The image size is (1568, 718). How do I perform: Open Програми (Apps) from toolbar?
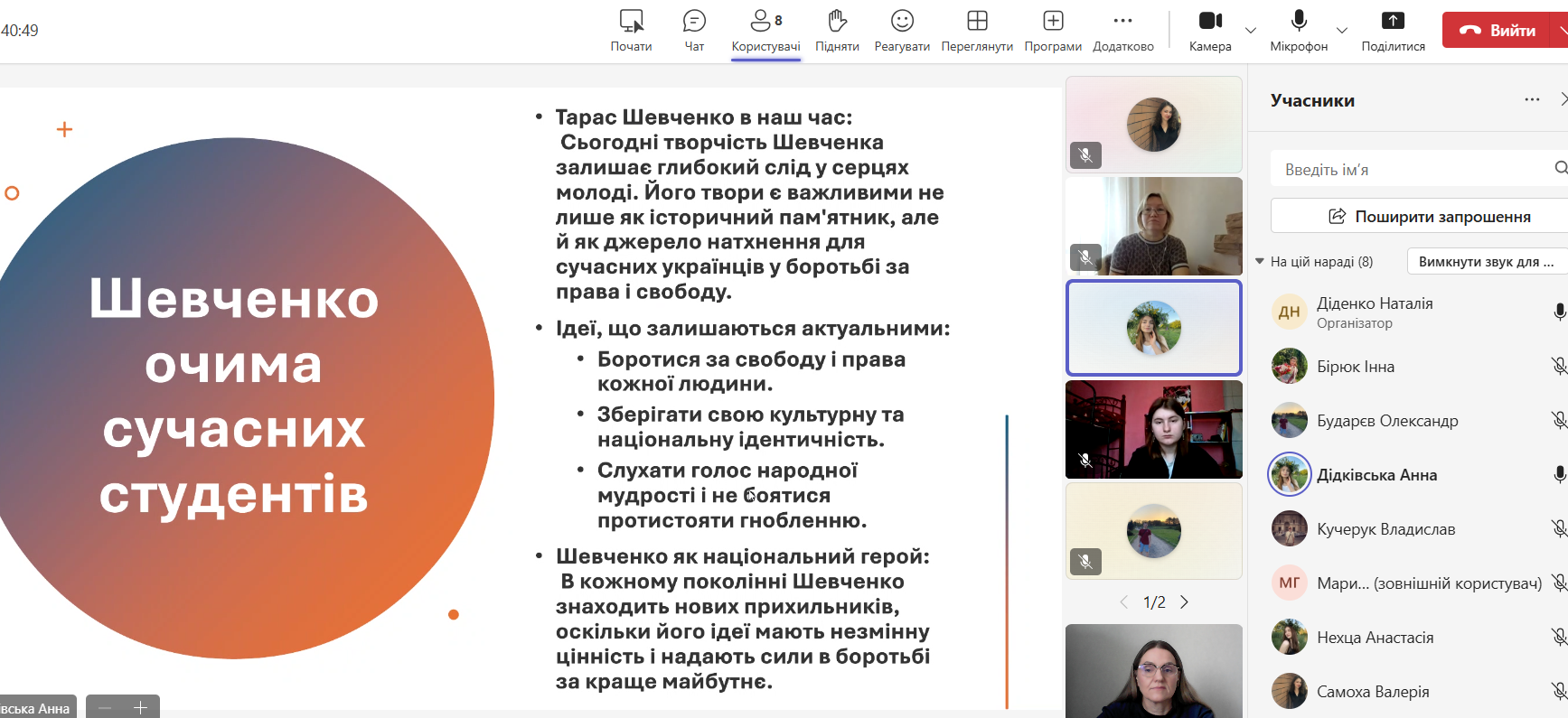[x=1053, y=31]
